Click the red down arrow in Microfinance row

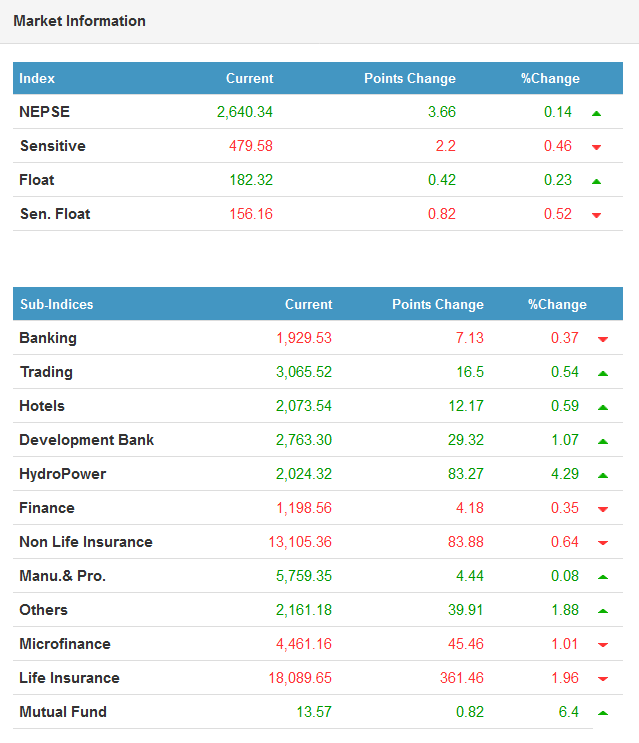[603, 645]
